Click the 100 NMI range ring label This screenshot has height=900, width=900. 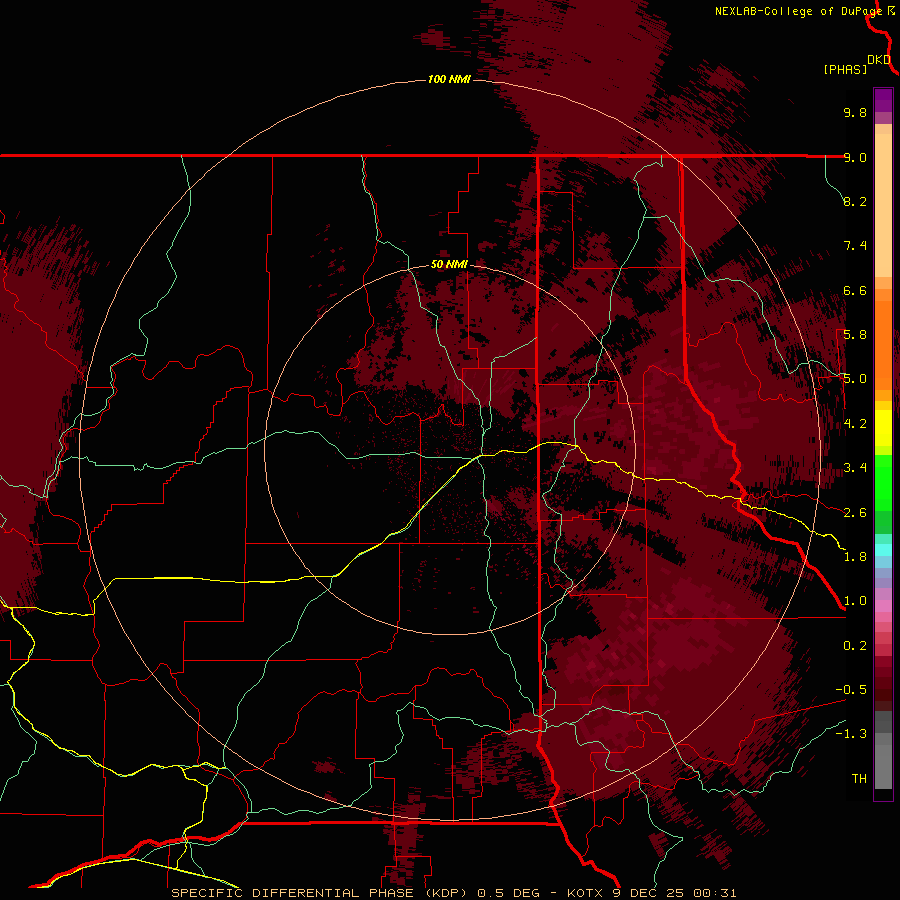click(x=449, y=79)
